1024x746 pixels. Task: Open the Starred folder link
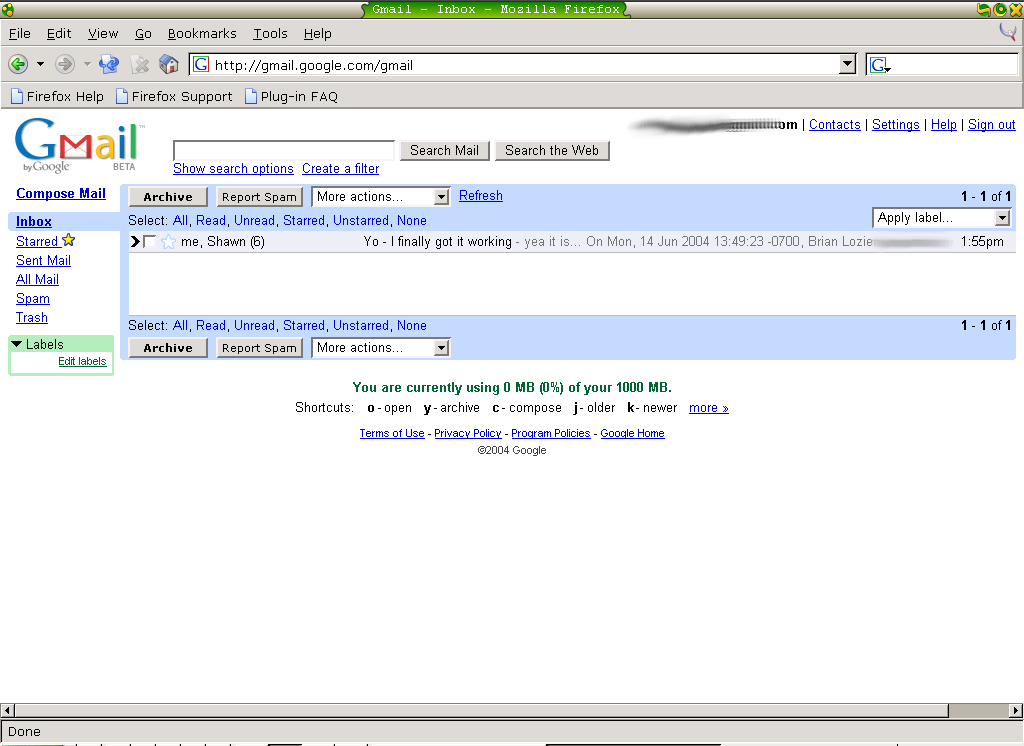37,241
